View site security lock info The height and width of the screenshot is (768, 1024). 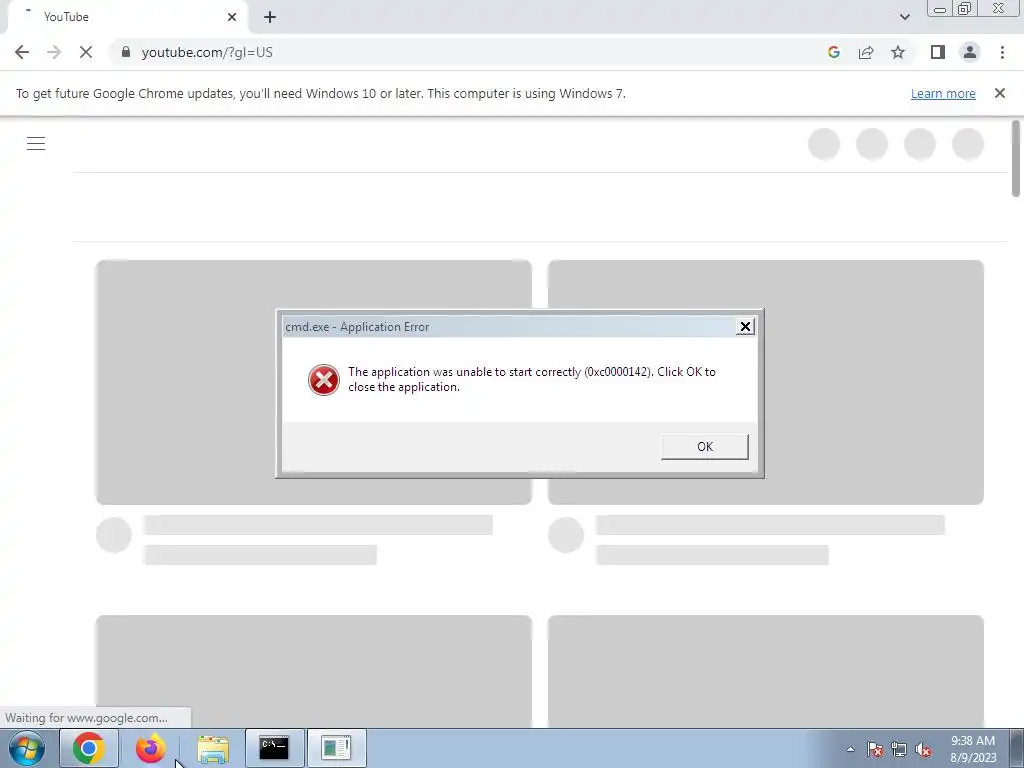coord(126,52)
